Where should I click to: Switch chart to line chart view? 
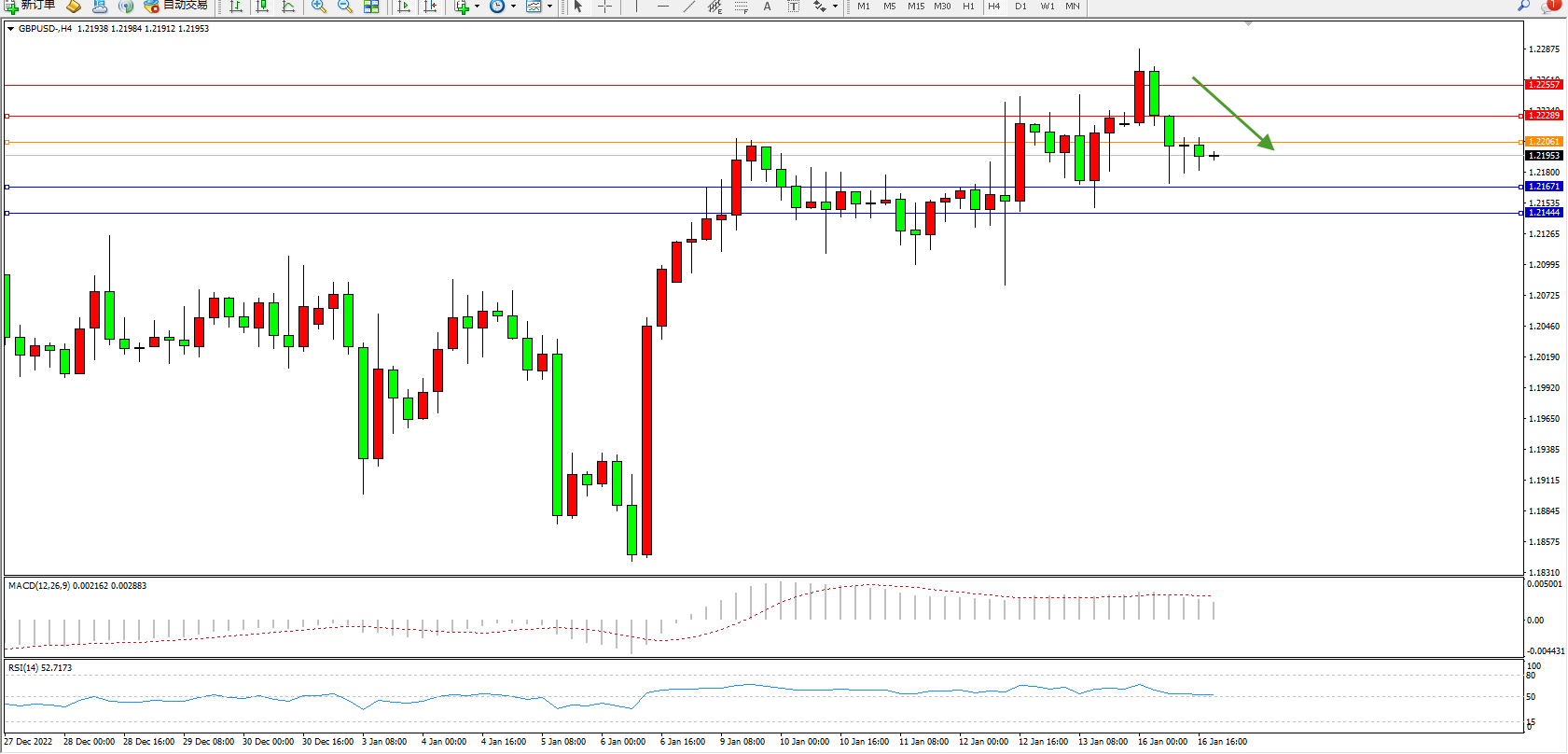(x=288, y=7)
